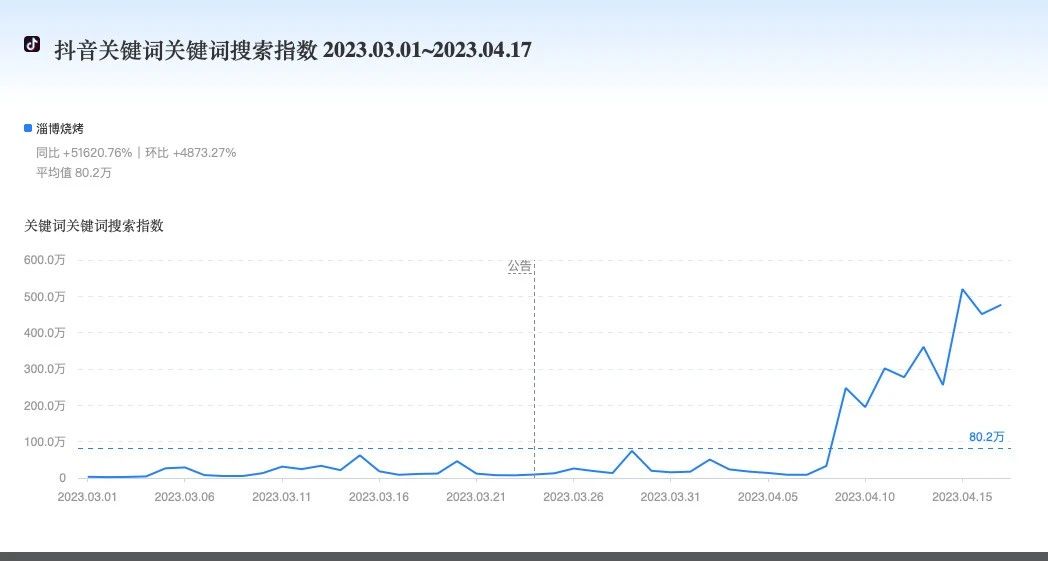
Task: Click the 80.2万 average line label
Action: pyautogui.click(x=987, y=437)
